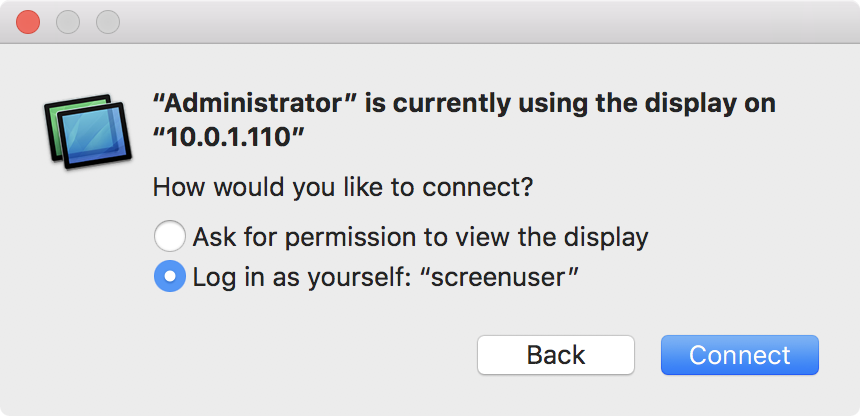
Task: Click blank dialog area left of Back button
Action: 300,355
